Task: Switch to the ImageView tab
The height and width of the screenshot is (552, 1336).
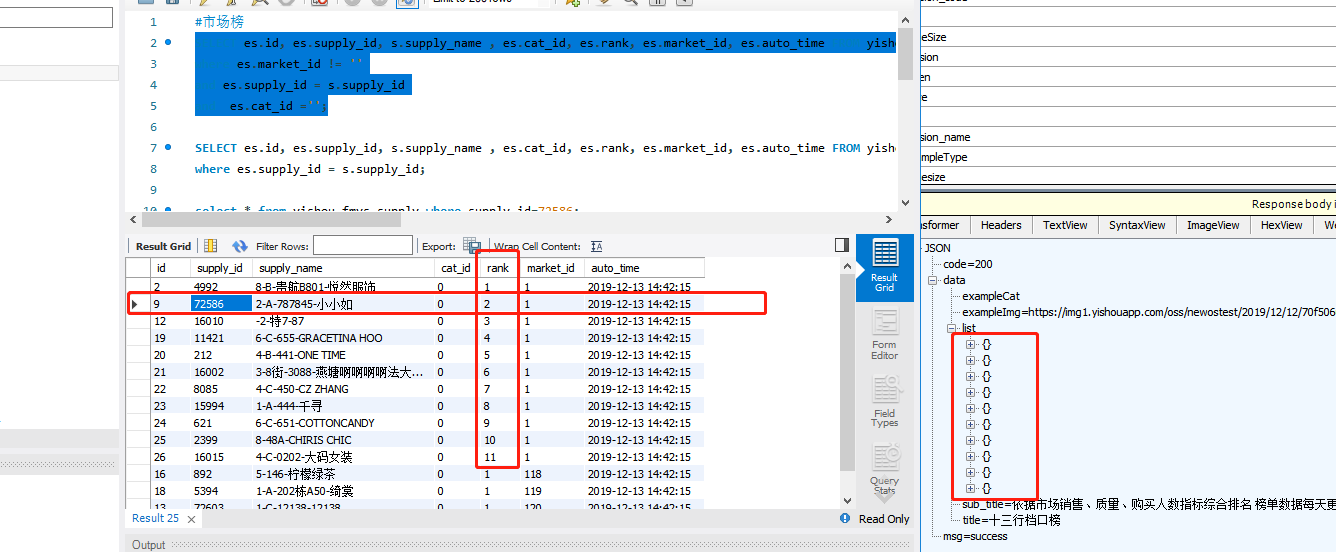Action: (1213, 225)
